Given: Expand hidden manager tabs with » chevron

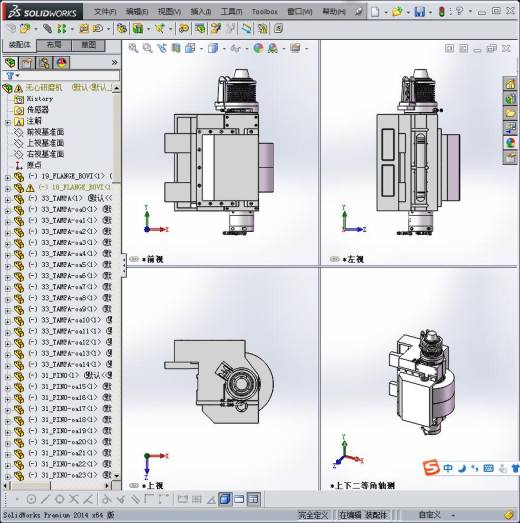Looking at the screenshot, I should (114, 62).
